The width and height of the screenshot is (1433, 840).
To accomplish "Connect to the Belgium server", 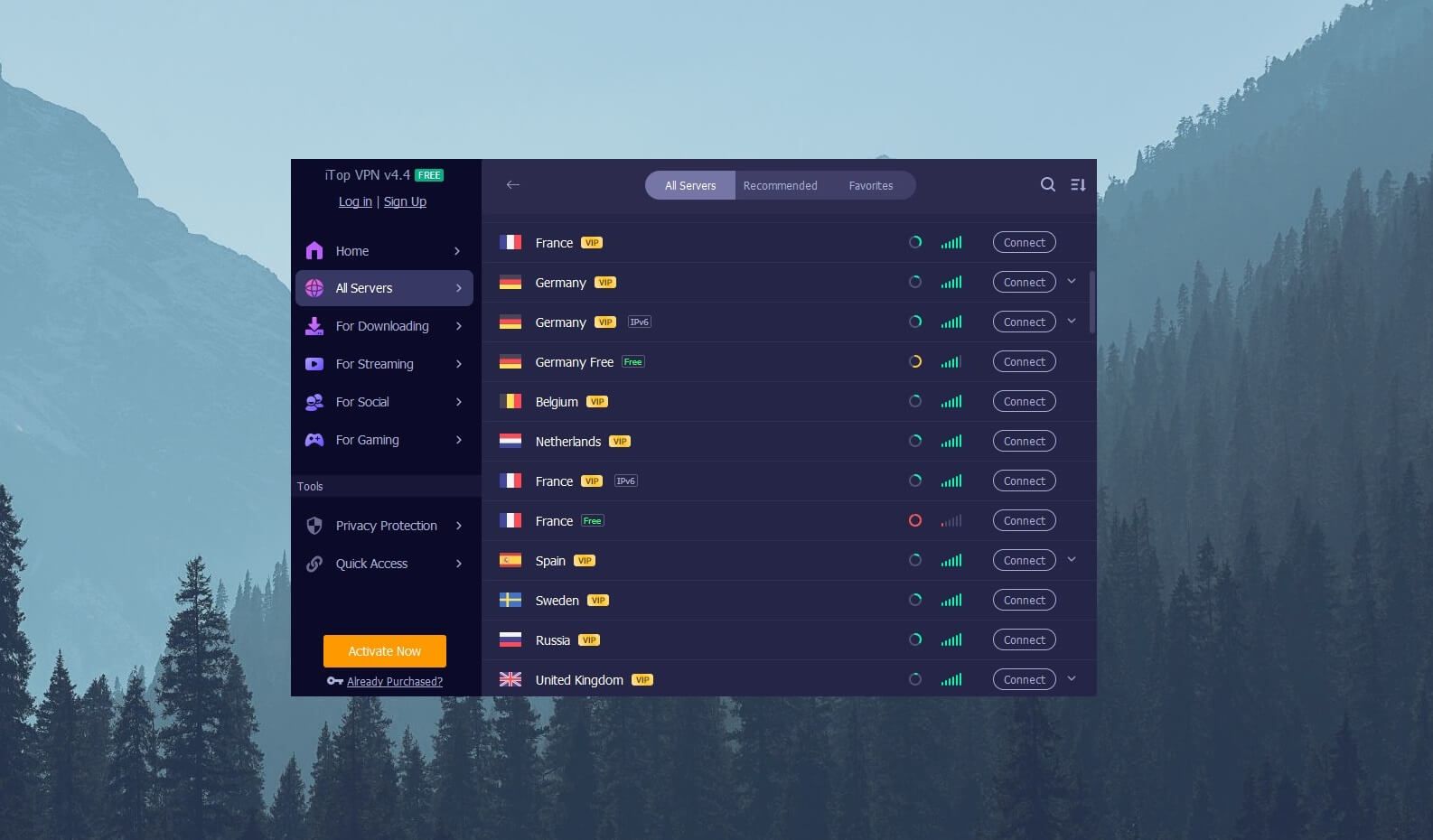I will click(x=1025, y=401).
